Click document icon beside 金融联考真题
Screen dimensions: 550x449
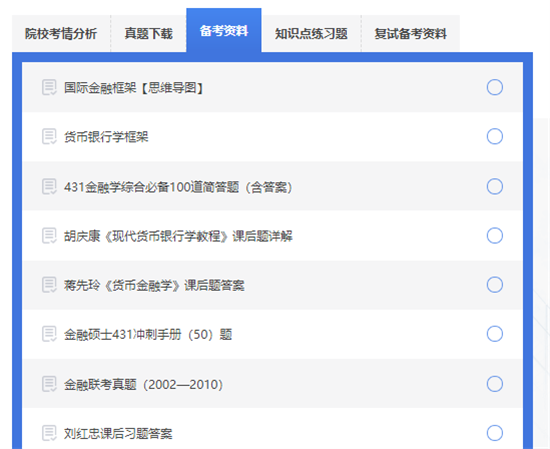point(49,384)
